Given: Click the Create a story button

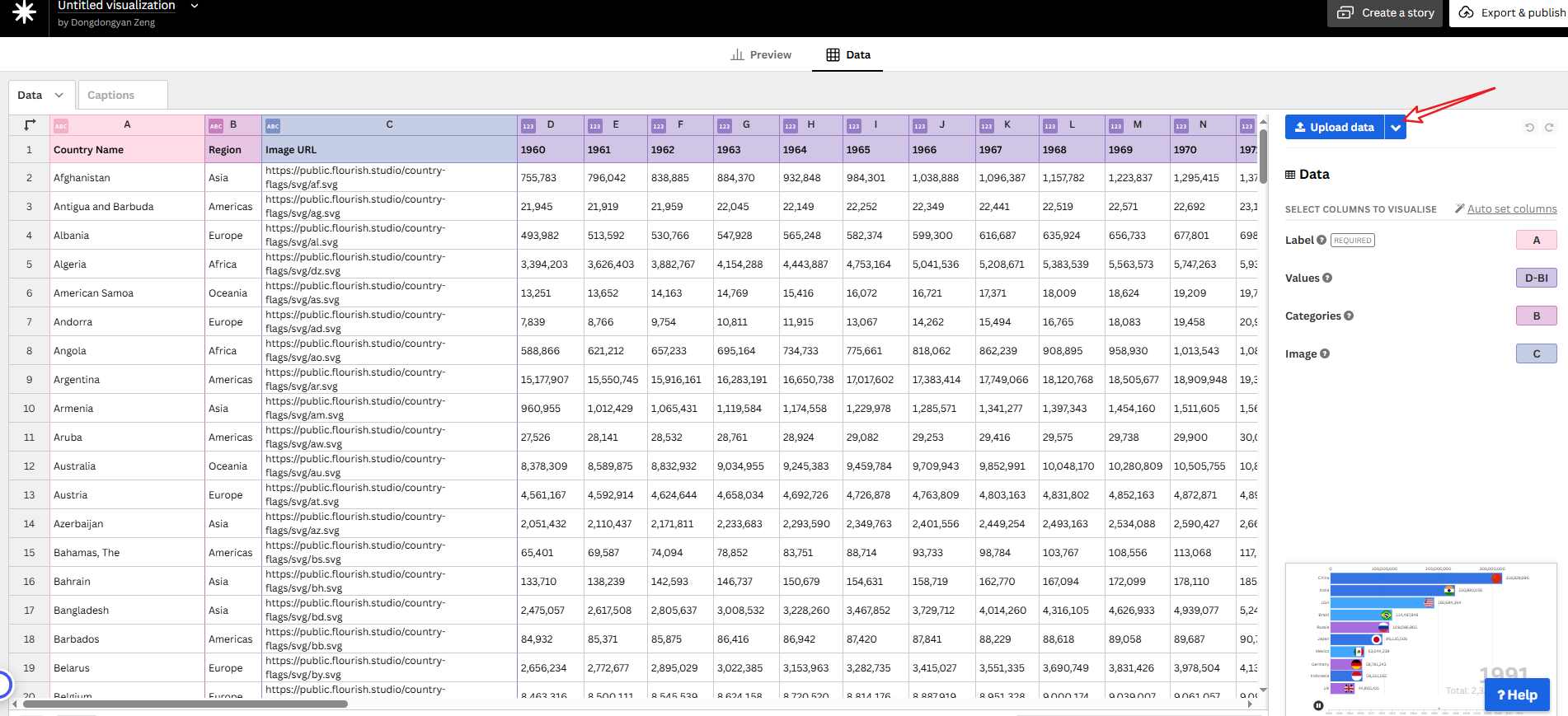Looking at the screenshot, I should pos(1385,13).
